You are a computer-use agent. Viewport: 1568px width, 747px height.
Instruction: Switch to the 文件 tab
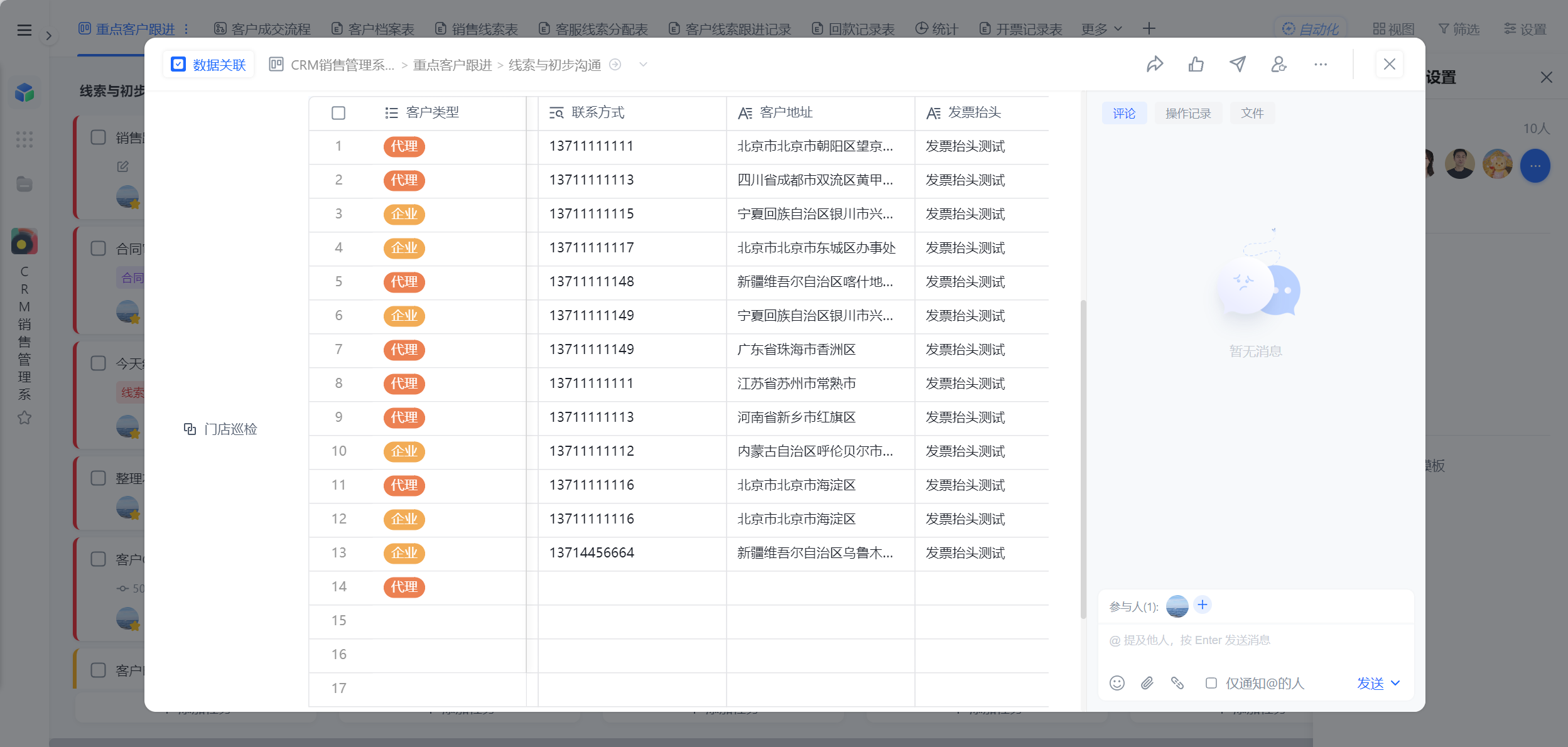coord(1252,113)
